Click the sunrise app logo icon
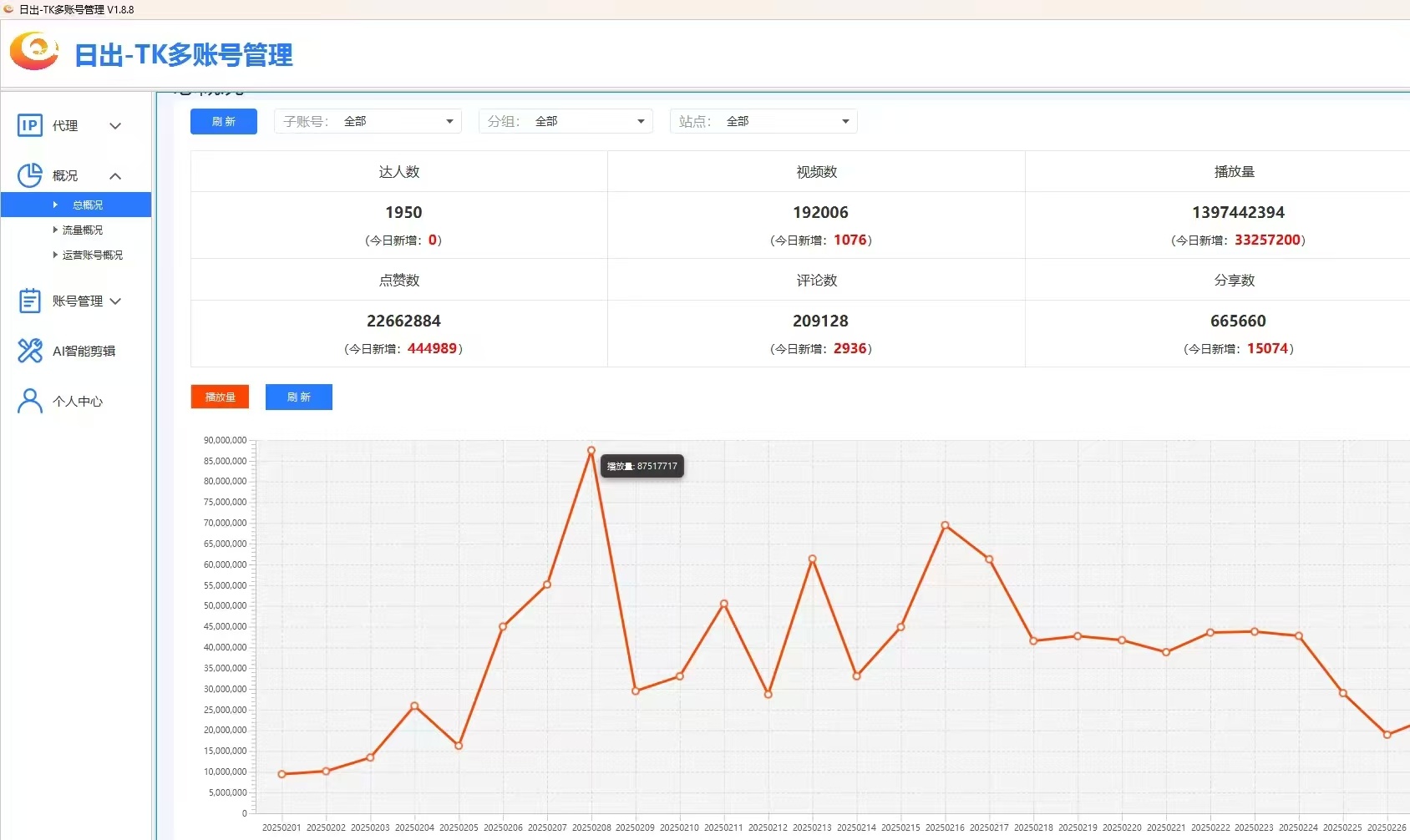 [x=34, y=52]
